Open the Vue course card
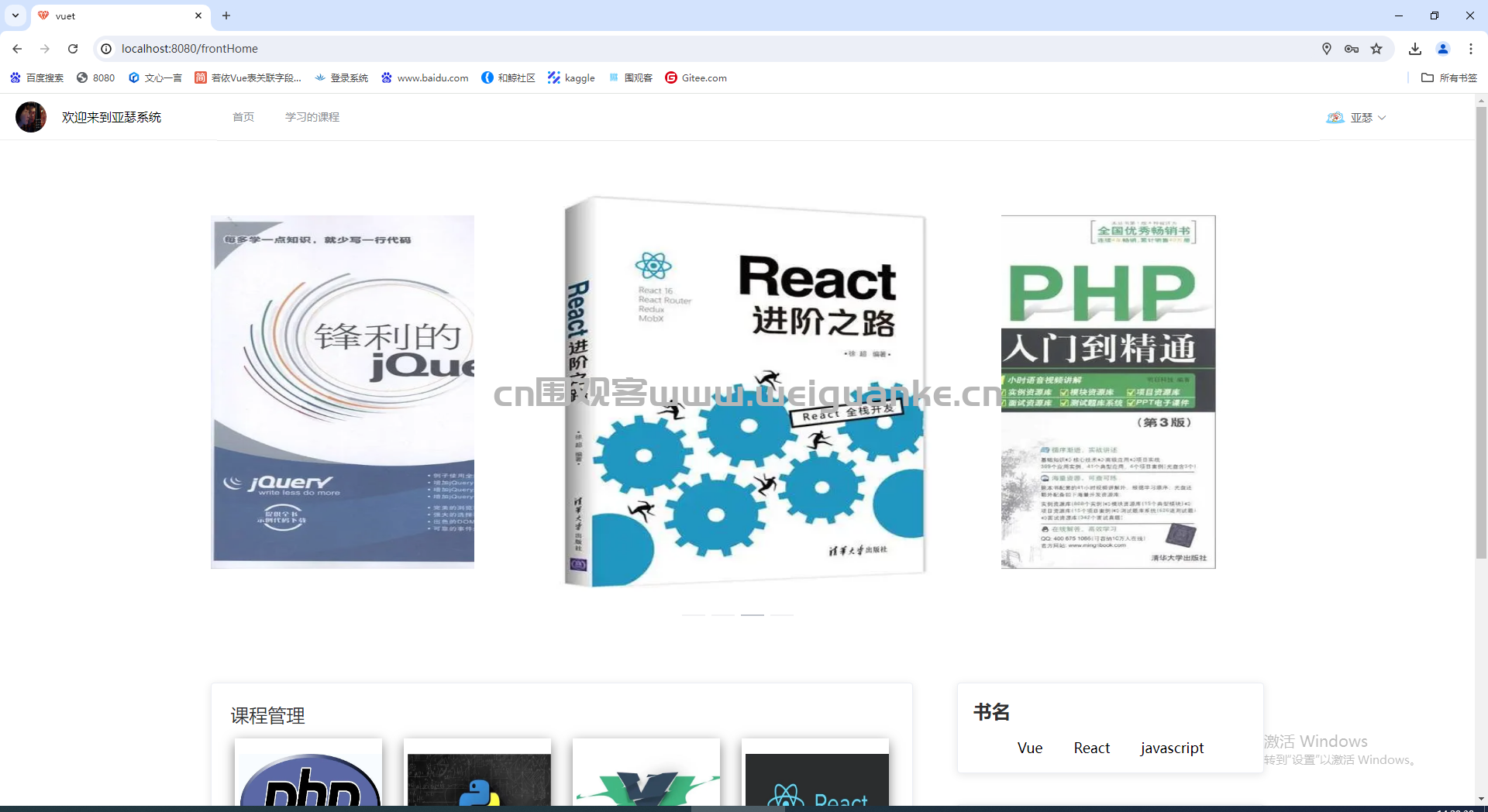The height and width of the screenshot is (812, 1488). (646, 772)
